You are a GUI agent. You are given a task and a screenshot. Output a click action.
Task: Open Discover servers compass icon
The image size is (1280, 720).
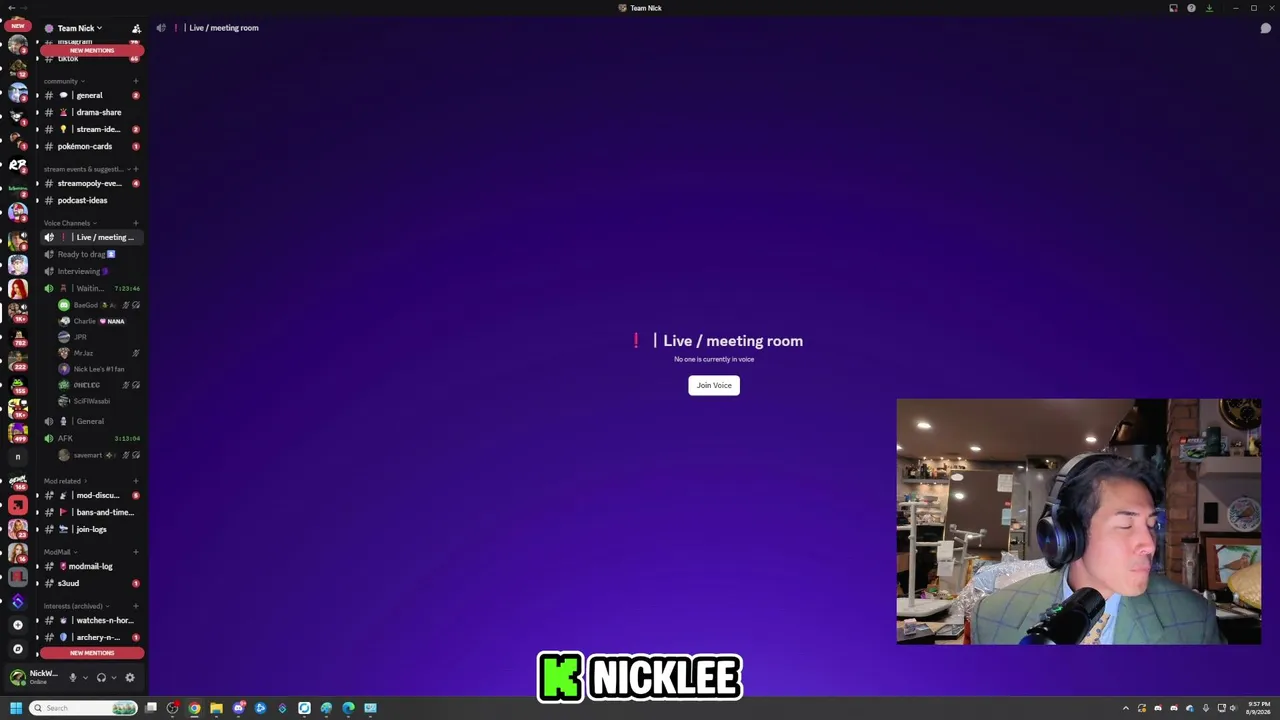(17, 649)
